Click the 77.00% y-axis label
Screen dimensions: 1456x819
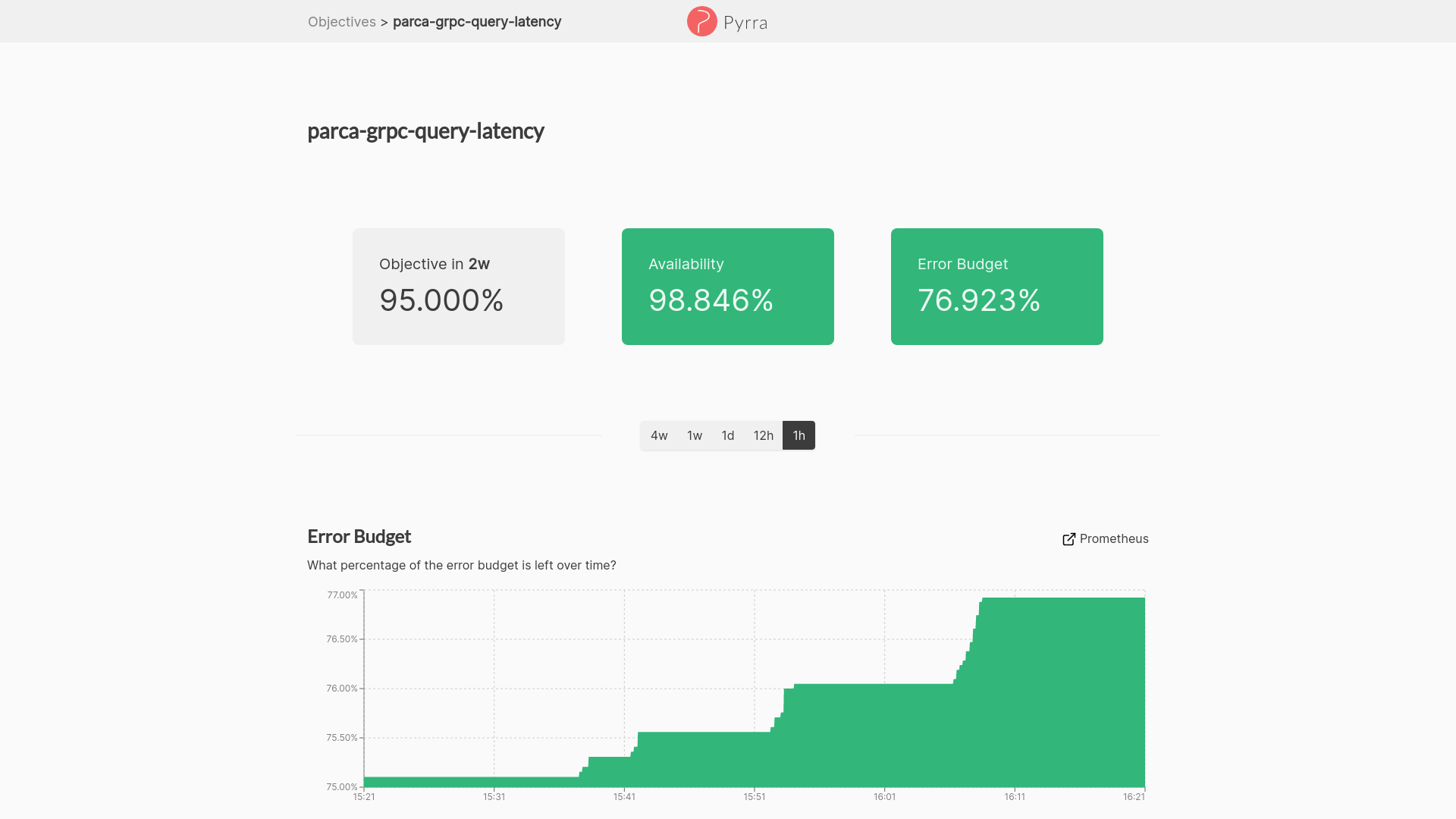[342, 595]
